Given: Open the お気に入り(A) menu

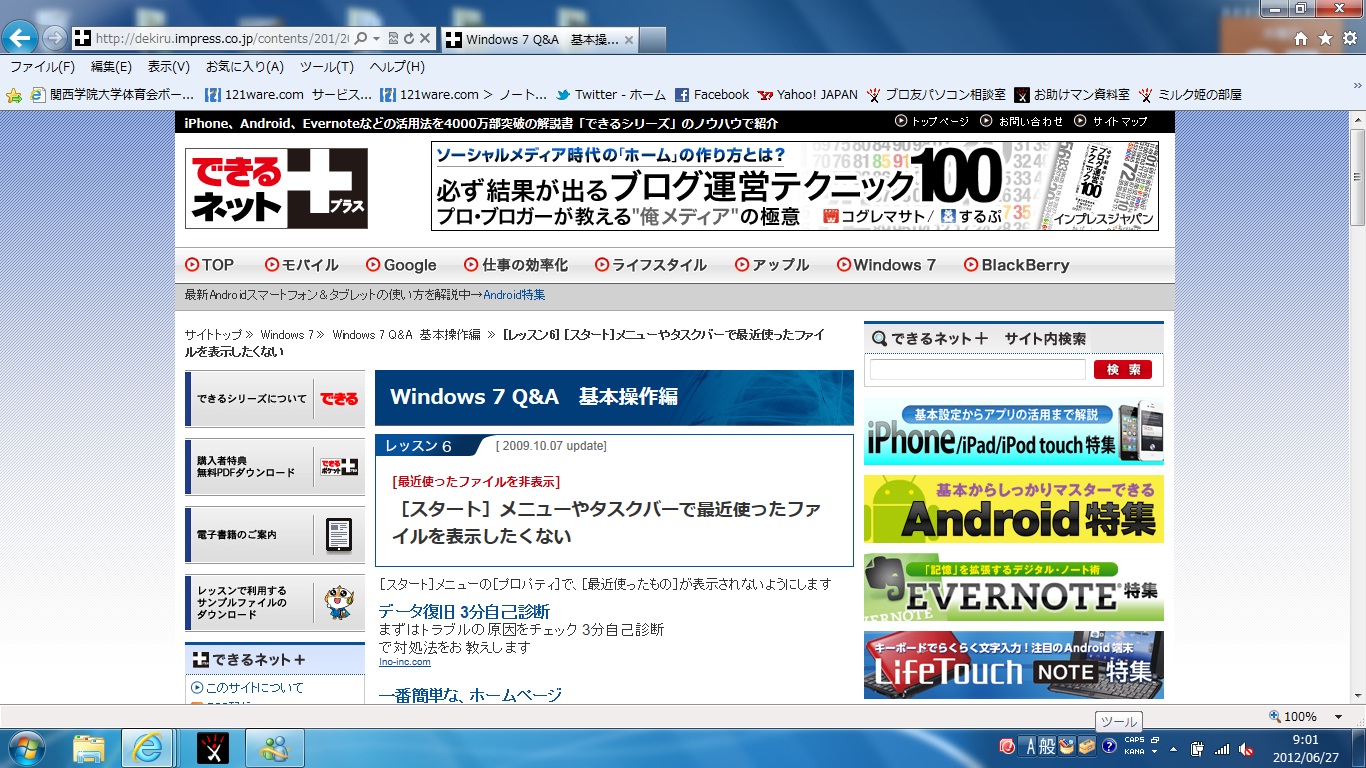Looking at the screenshot, I should point(245,67).
